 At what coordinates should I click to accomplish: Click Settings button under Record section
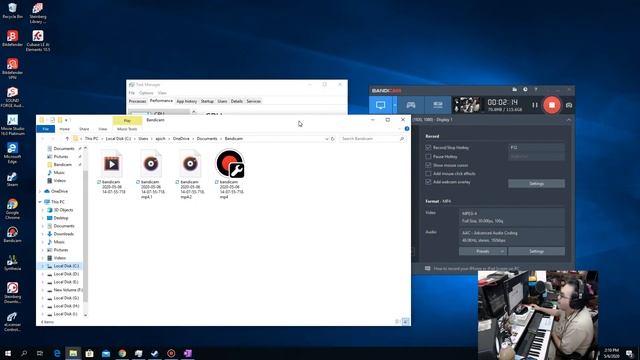click(536, 184)
